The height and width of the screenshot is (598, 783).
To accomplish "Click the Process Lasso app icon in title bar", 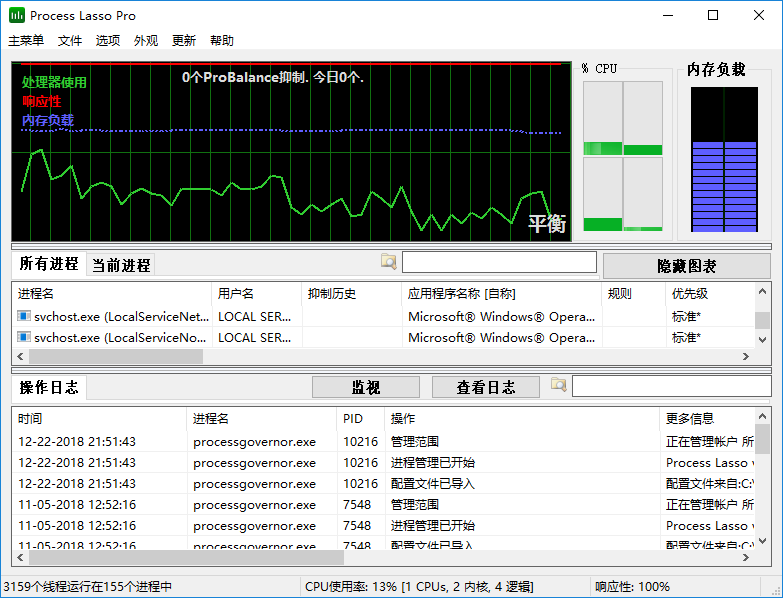I will click(x=16, y=15).
